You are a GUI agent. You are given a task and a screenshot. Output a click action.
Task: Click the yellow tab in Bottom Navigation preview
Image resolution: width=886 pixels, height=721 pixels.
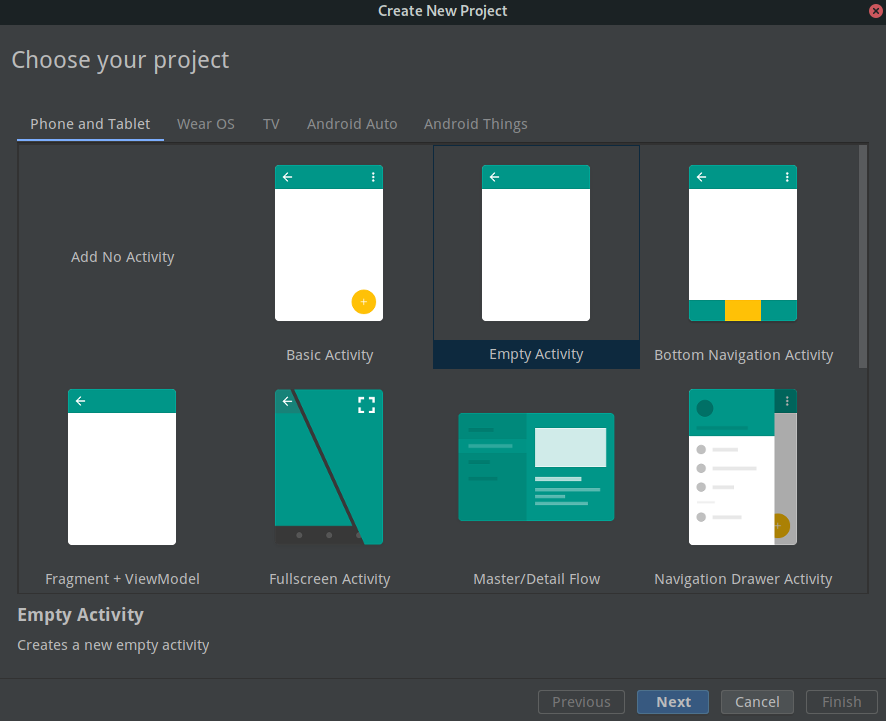pyautogui.click(x=742, y=311)
